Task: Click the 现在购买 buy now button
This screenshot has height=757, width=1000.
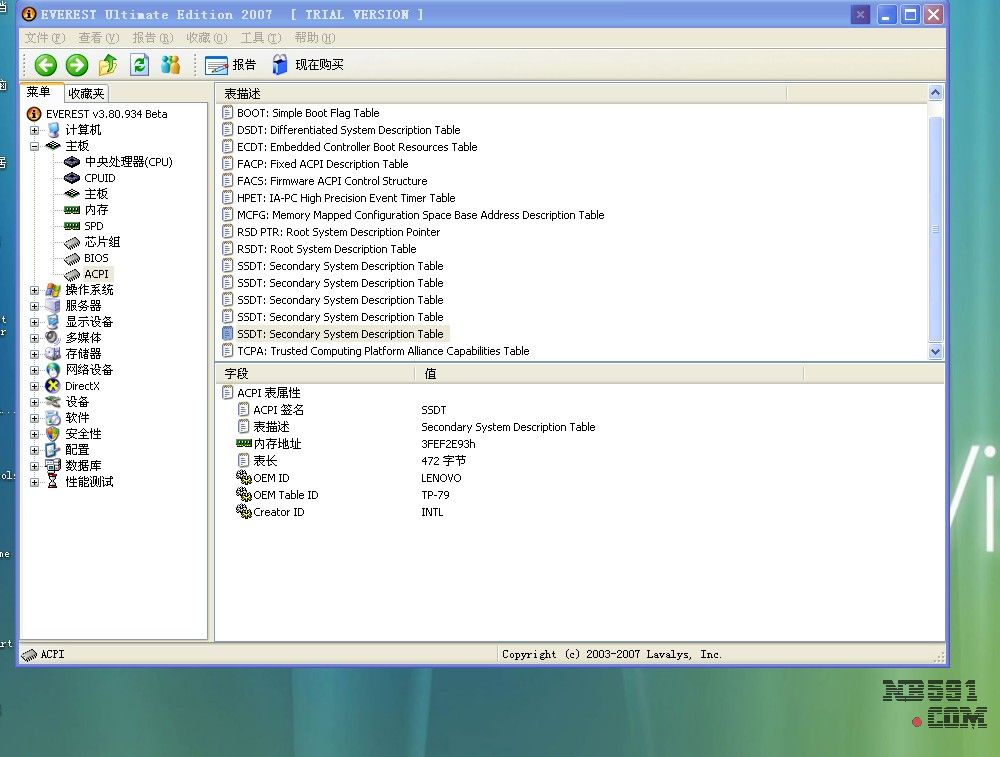Action: click(x=308, y=65)
